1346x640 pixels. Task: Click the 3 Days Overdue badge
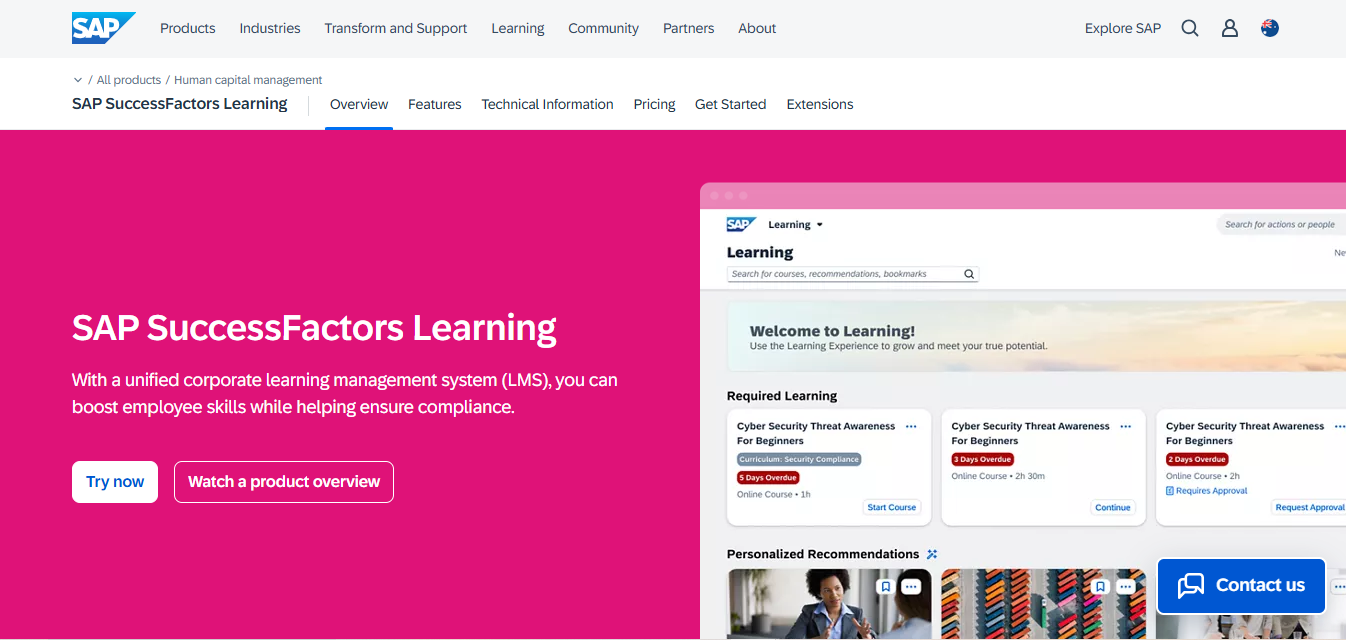click(x=983, y=459)
